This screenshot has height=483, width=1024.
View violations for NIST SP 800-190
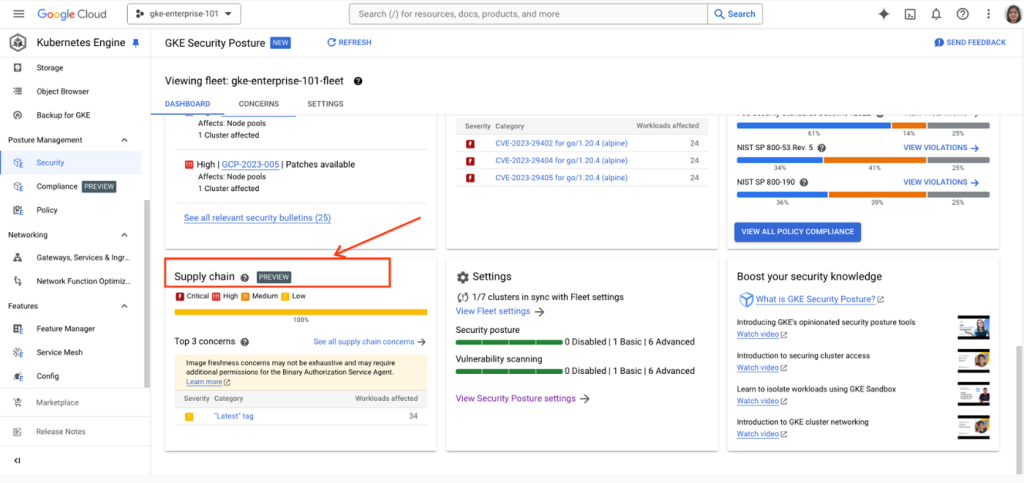point(941,183)
